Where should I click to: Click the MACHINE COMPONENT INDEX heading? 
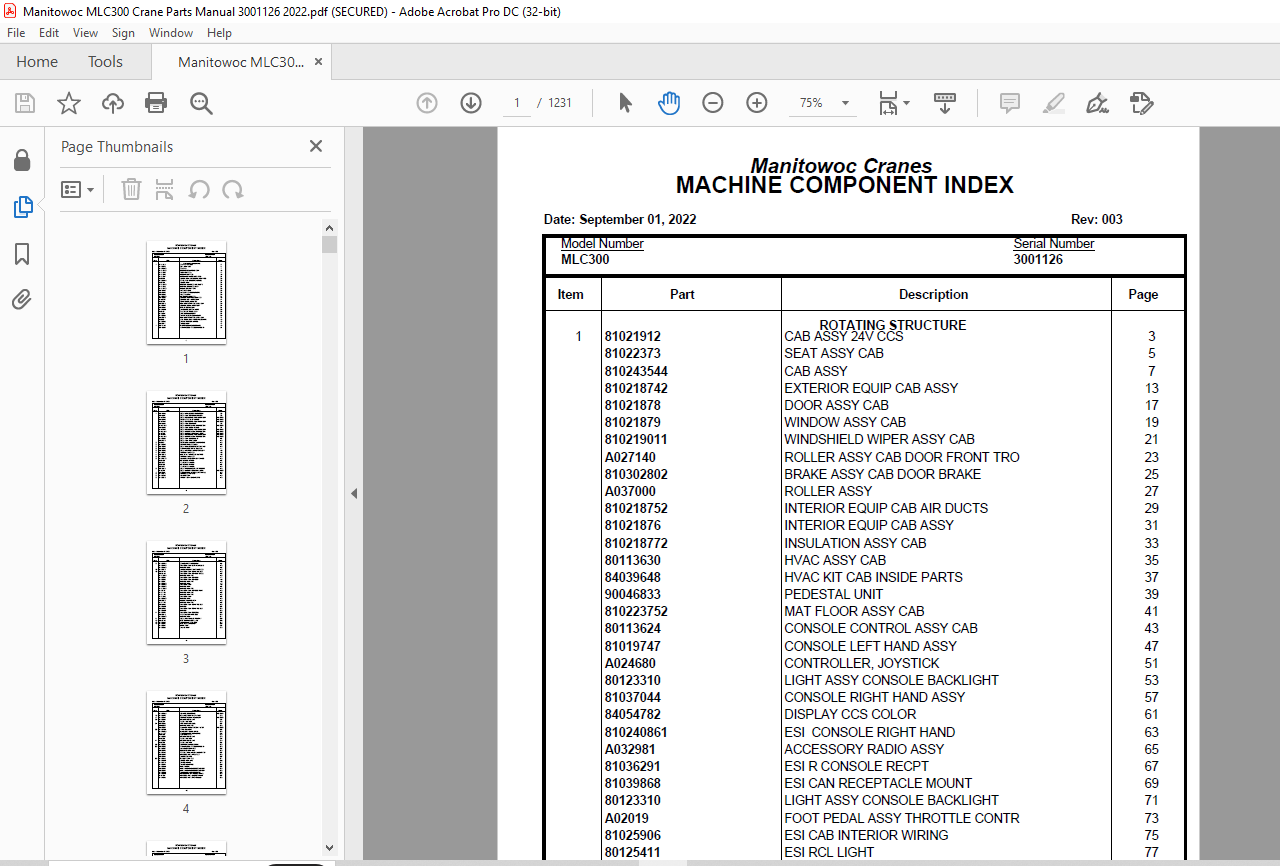(x=845, y=185)
